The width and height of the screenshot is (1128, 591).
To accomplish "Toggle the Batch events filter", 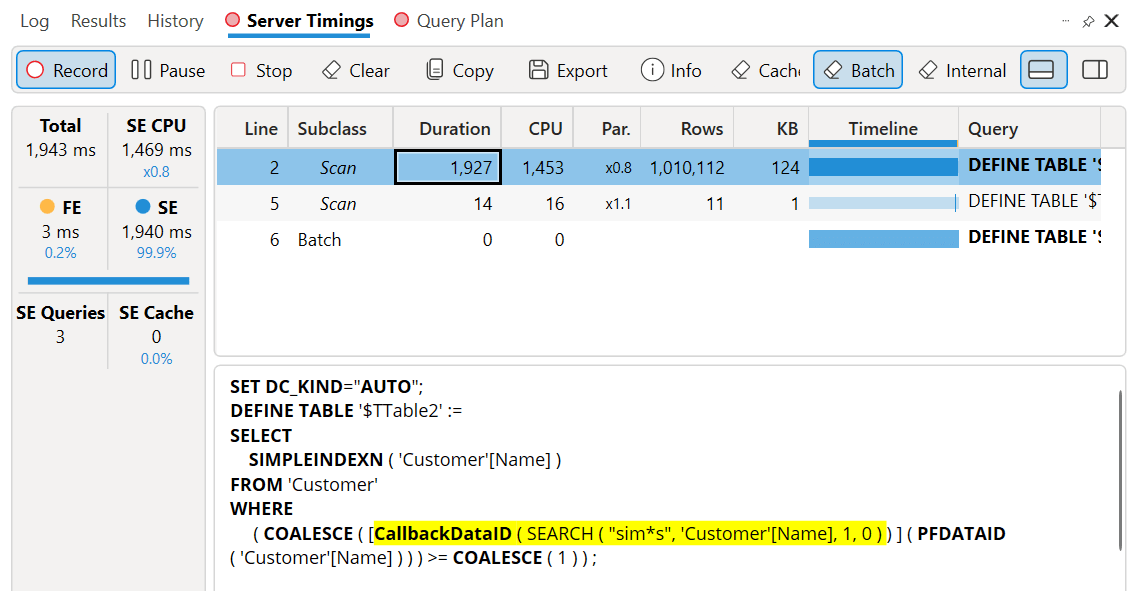I will (858, 70).
